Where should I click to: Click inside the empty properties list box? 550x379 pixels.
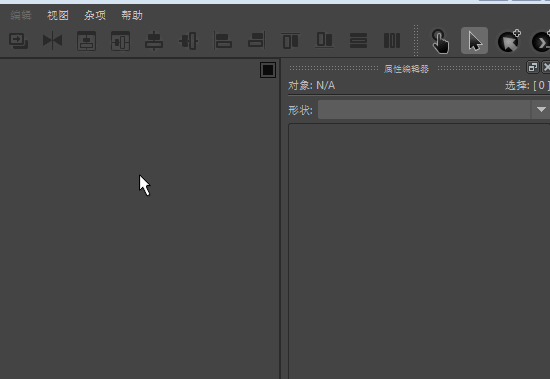click(419, 251)
